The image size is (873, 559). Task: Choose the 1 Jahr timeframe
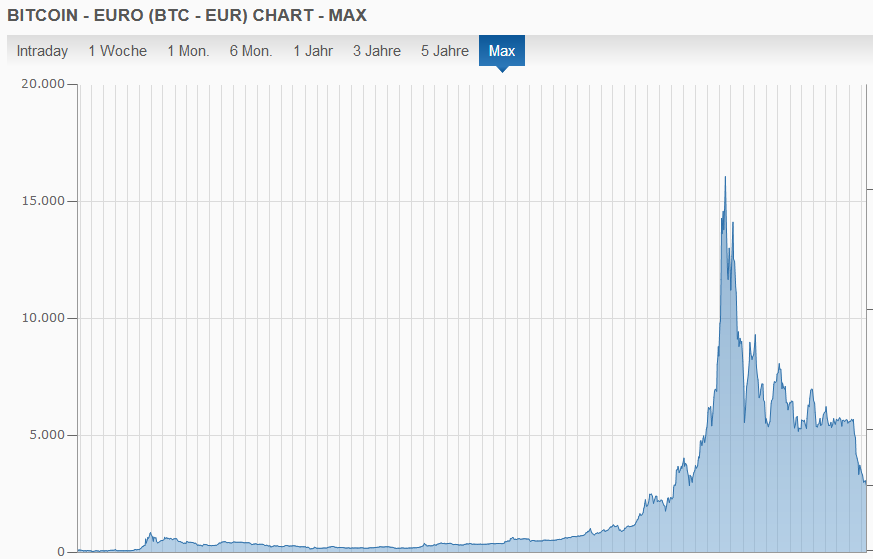pyautogui.click(x=313, y=51)
